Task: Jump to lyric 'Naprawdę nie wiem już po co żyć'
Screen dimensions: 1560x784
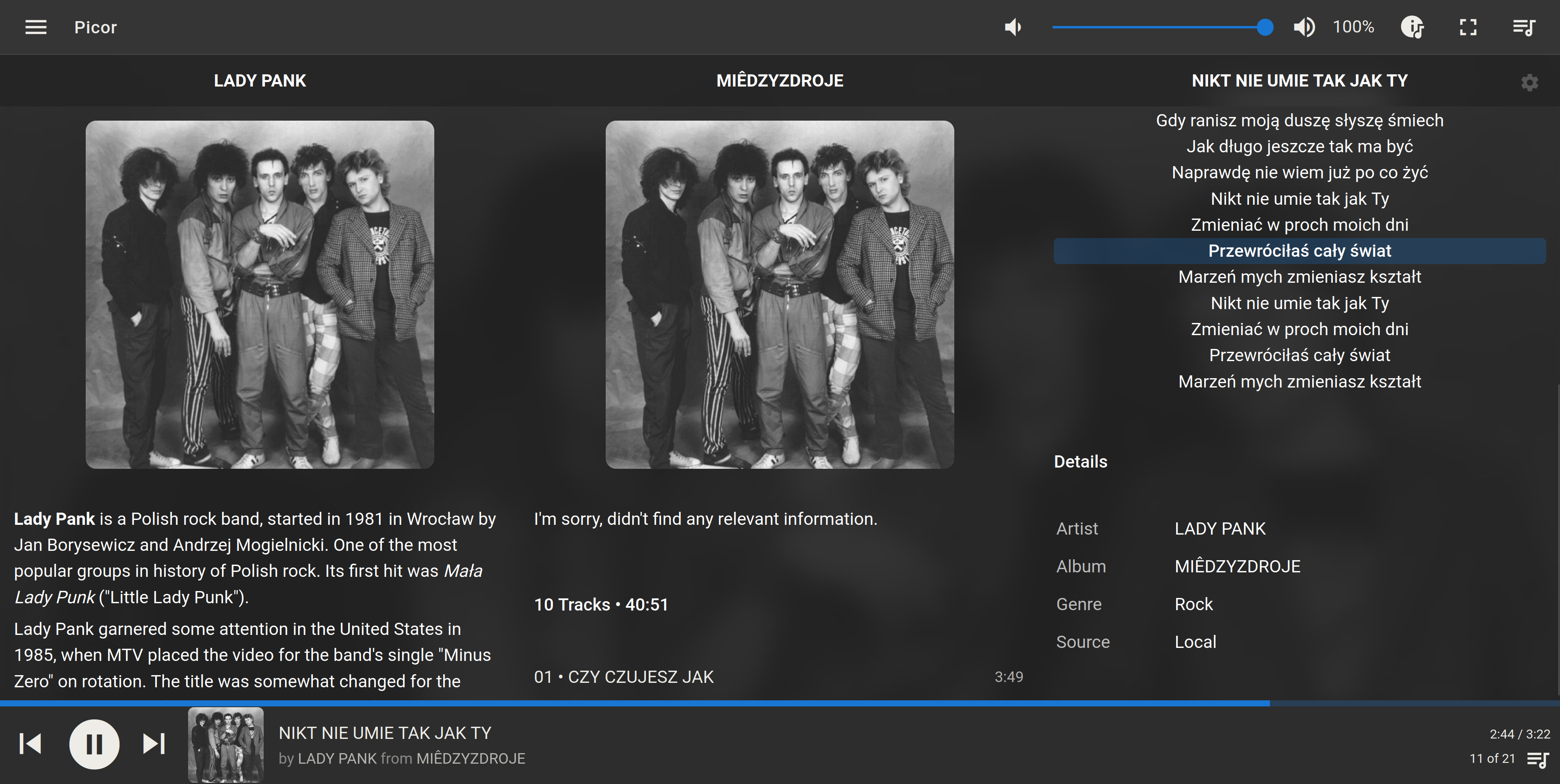Action: point(1300,173)
